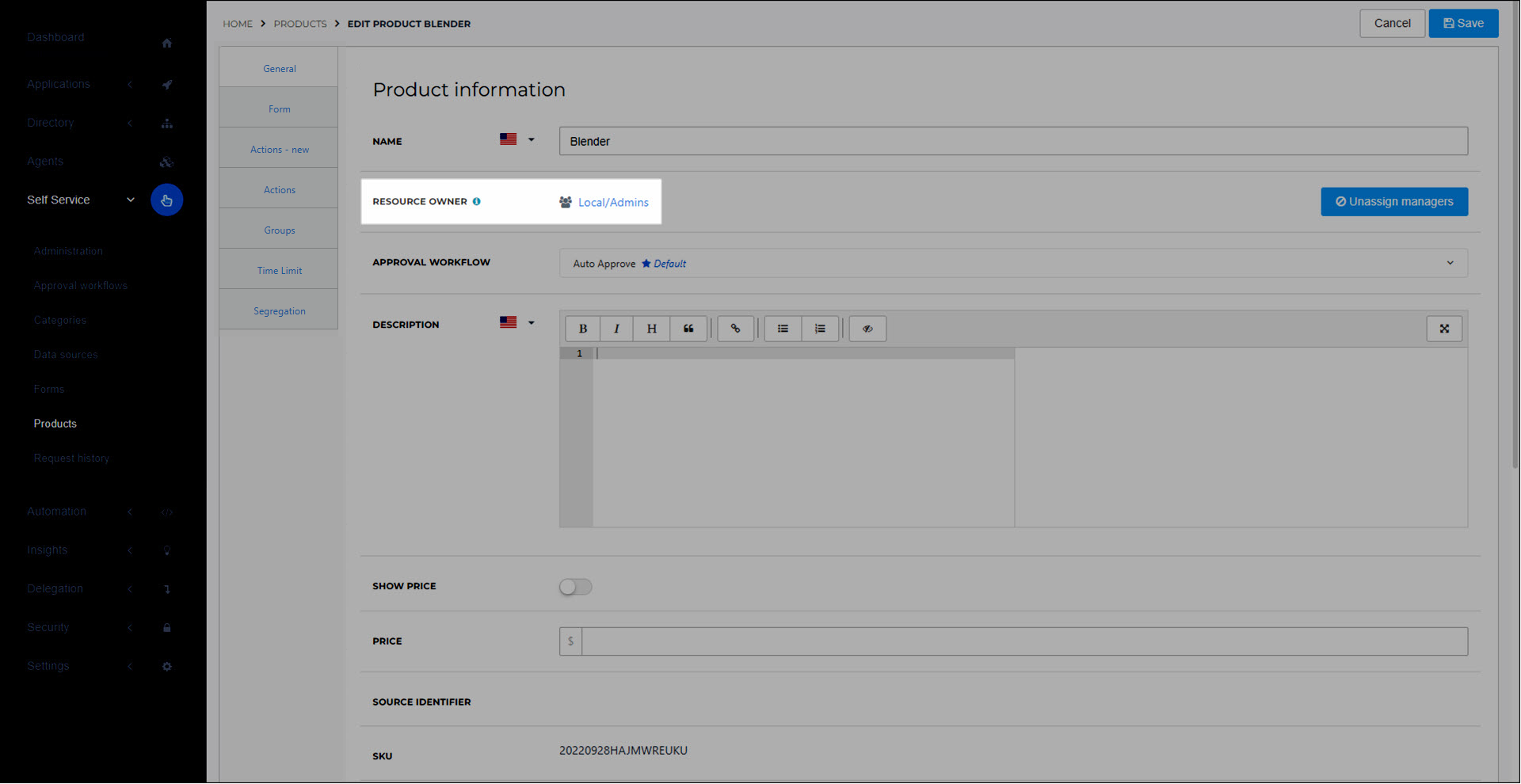Open the Time Limit tab

point(279,270)
